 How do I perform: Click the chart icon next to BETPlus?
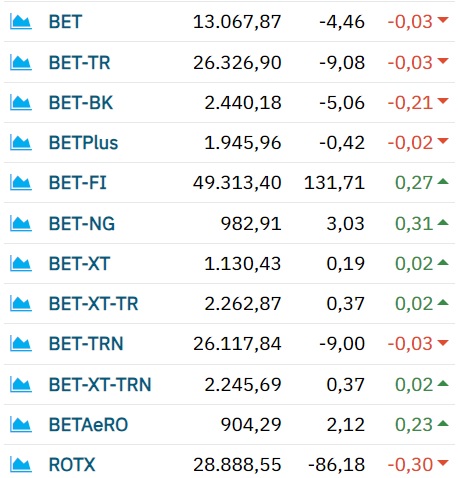click(x=21, y=143)
